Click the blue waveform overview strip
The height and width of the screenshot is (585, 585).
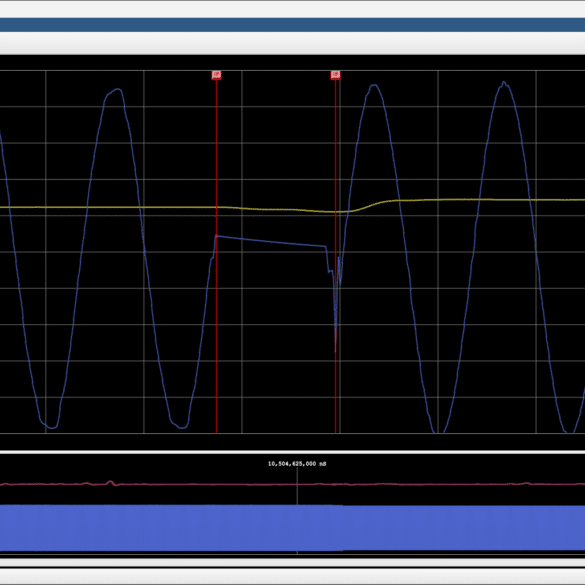pyautogui.click(x=292, y=528)
